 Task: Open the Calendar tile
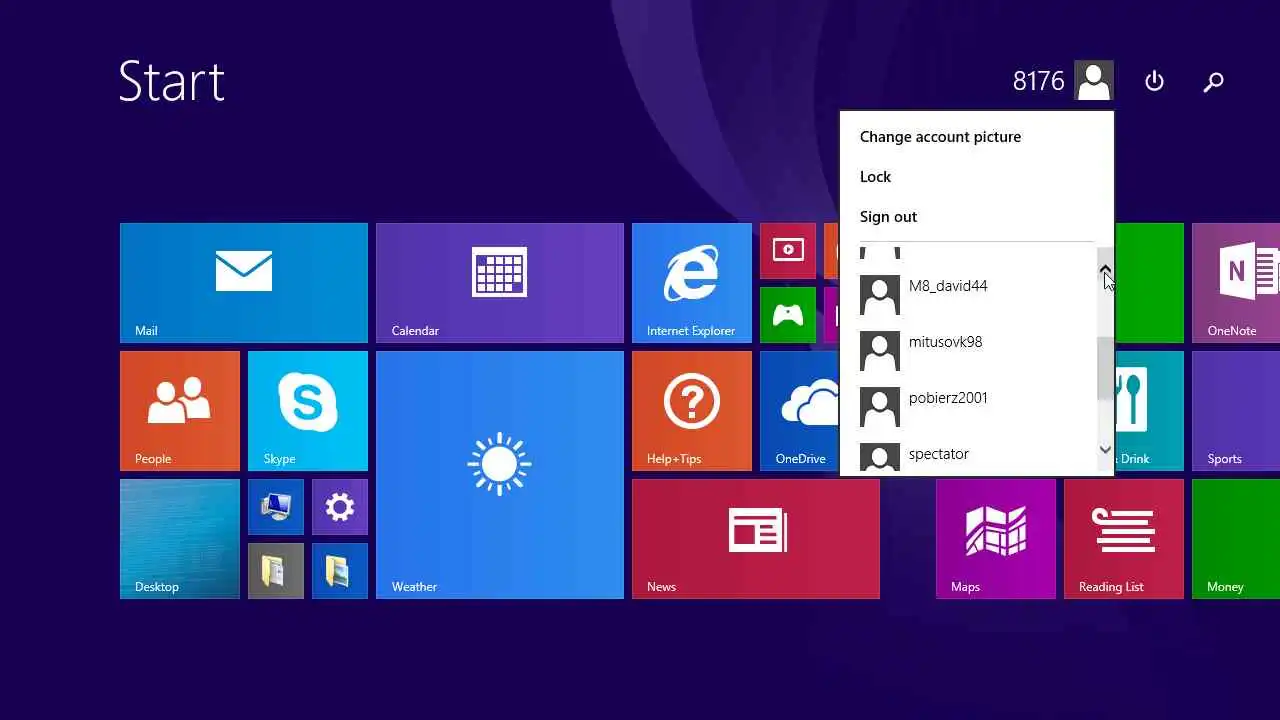(x=500, y=283)
